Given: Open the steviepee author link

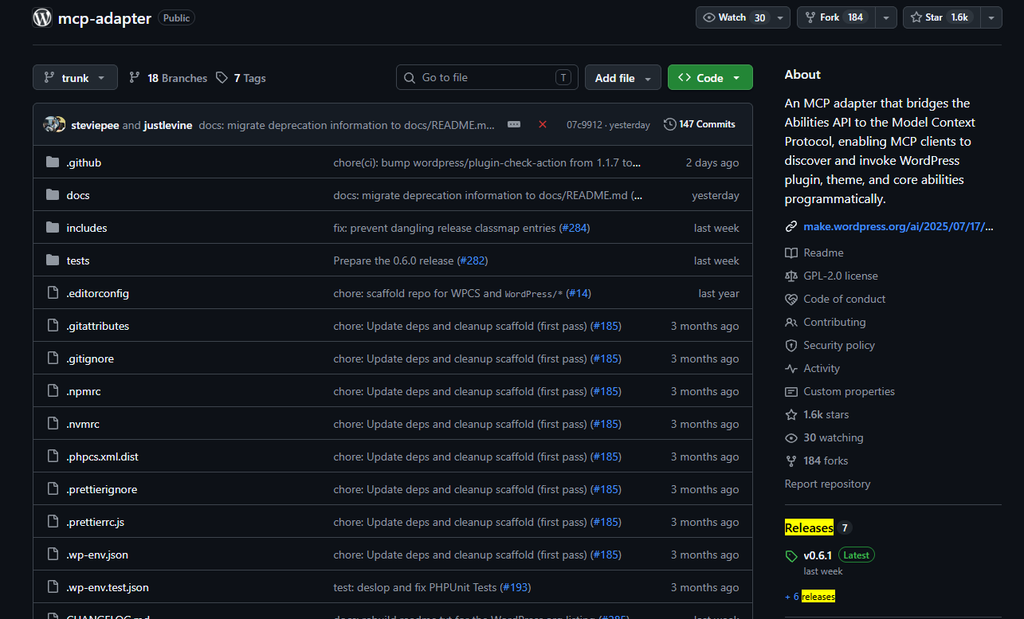Looking at the screenshot, I should coord(95,125).
